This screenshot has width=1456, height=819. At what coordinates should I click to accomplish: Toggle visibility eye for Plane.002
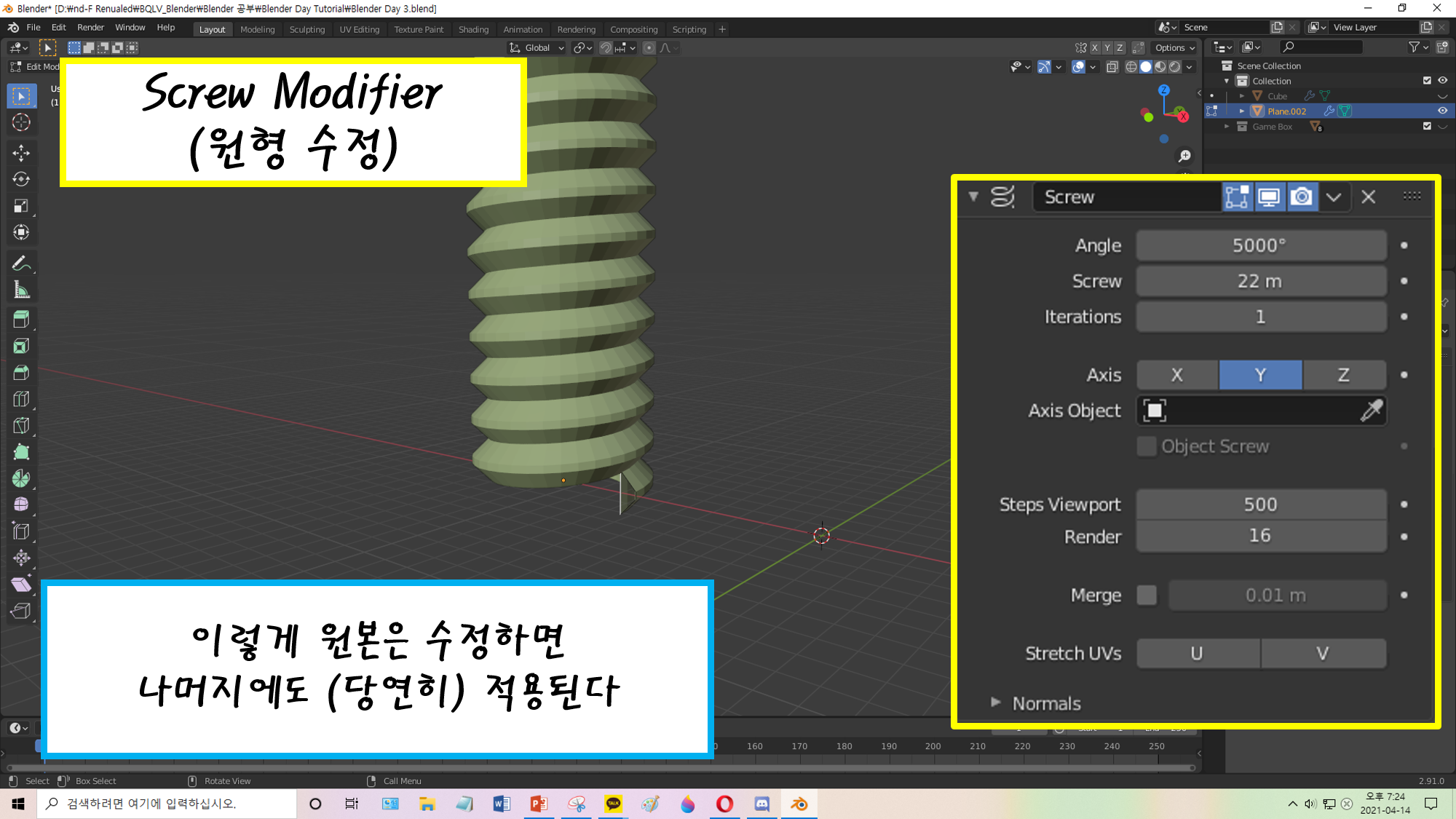click(1442, 111)
